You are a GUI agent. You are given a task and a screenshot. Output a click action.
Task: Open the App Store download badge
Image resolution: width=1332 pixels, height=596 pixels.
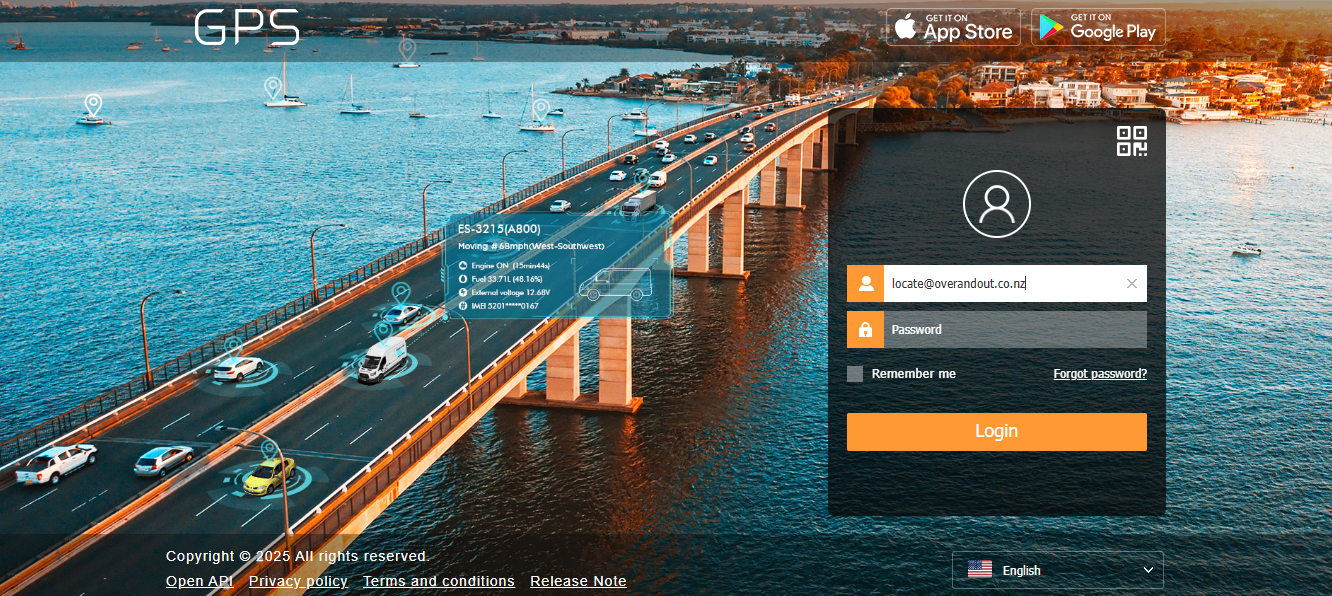(x=953, y=27)
